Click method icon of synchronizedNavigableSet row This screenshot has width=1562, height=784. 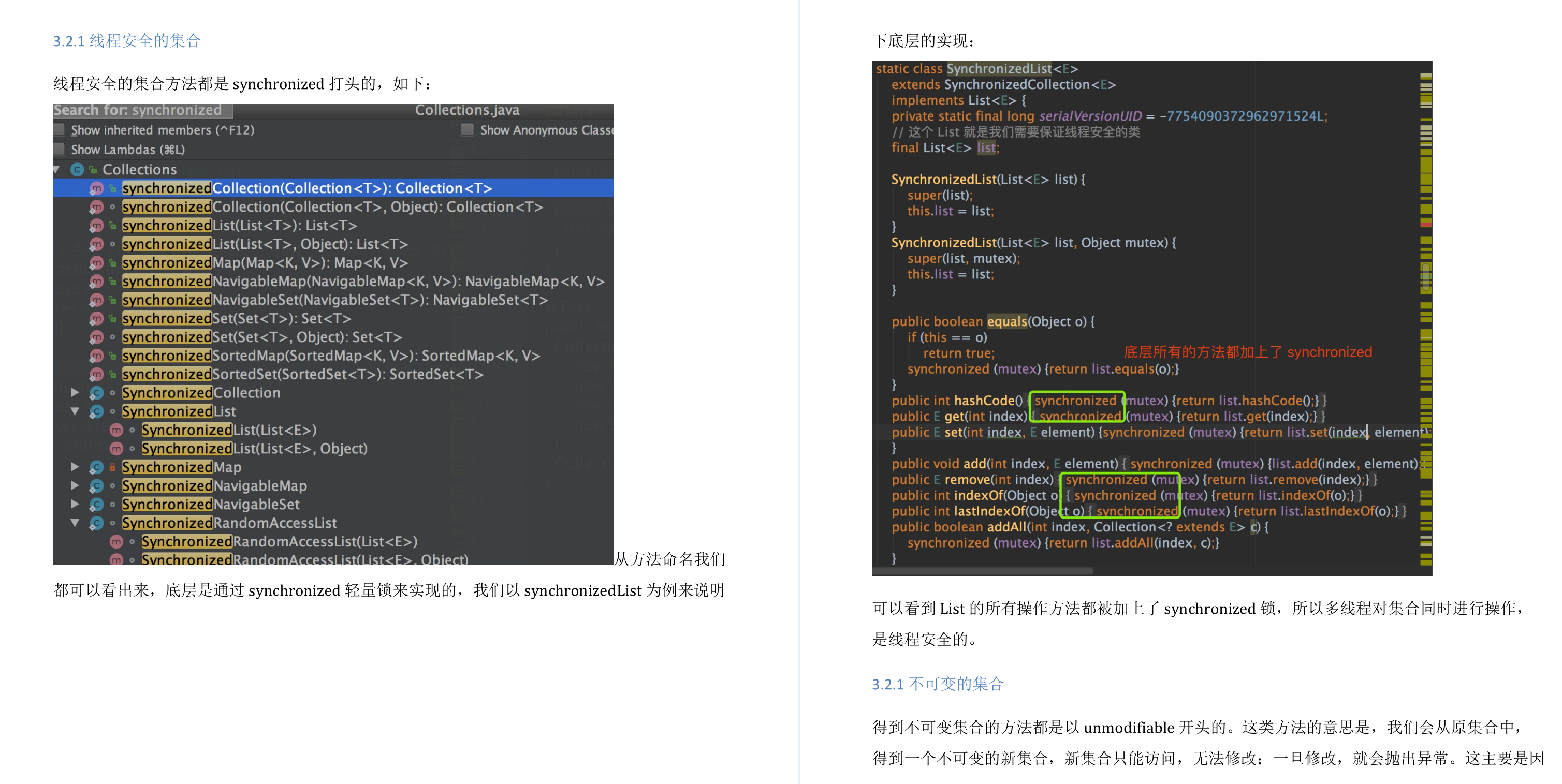(96, 300)
